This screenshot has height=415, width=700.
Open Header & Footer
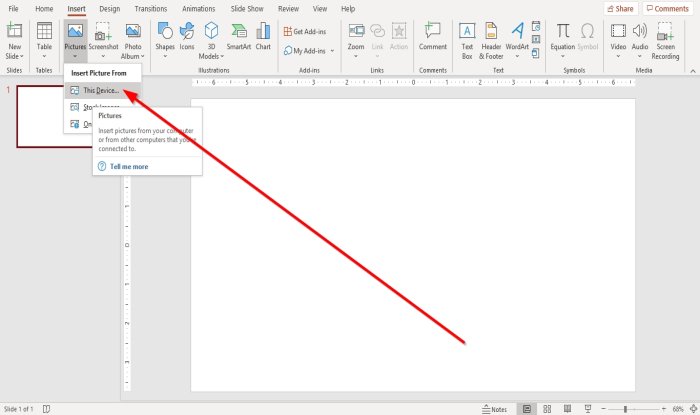coord(491,40)
